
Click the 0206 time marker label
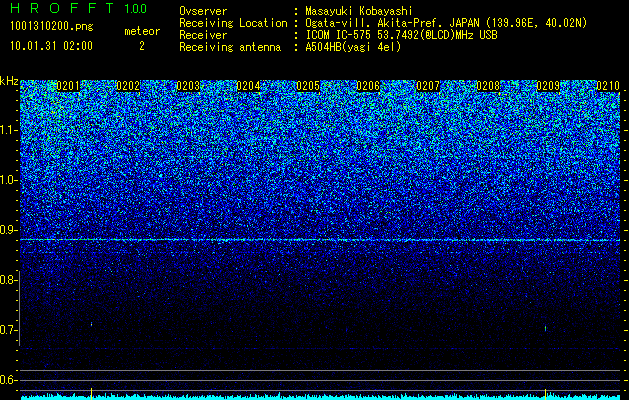click(368, 86)
